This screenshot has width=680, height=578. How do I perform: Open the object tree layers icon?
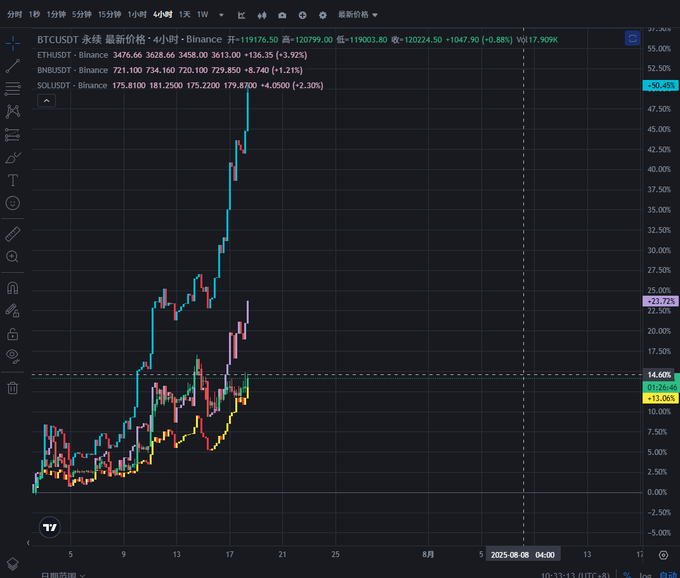[13, 564]
